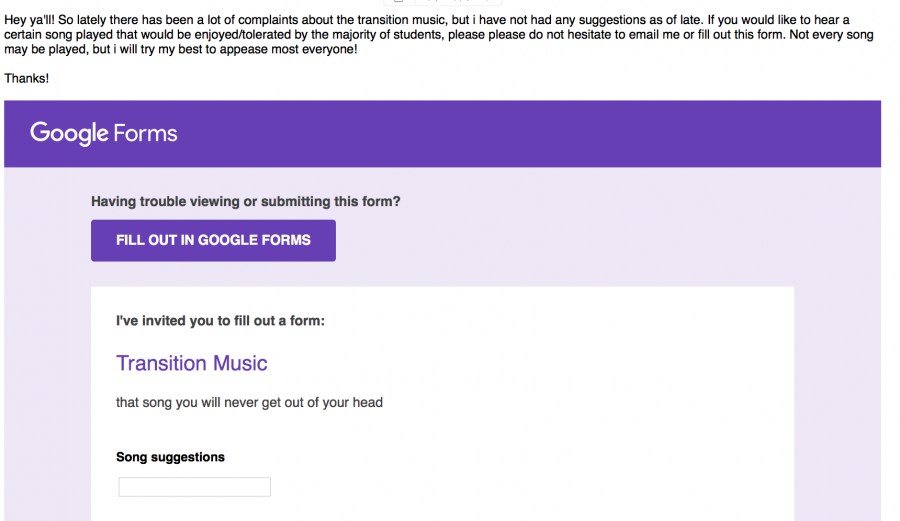Open the Transition Music form link
900x521 pixels.
192,363
